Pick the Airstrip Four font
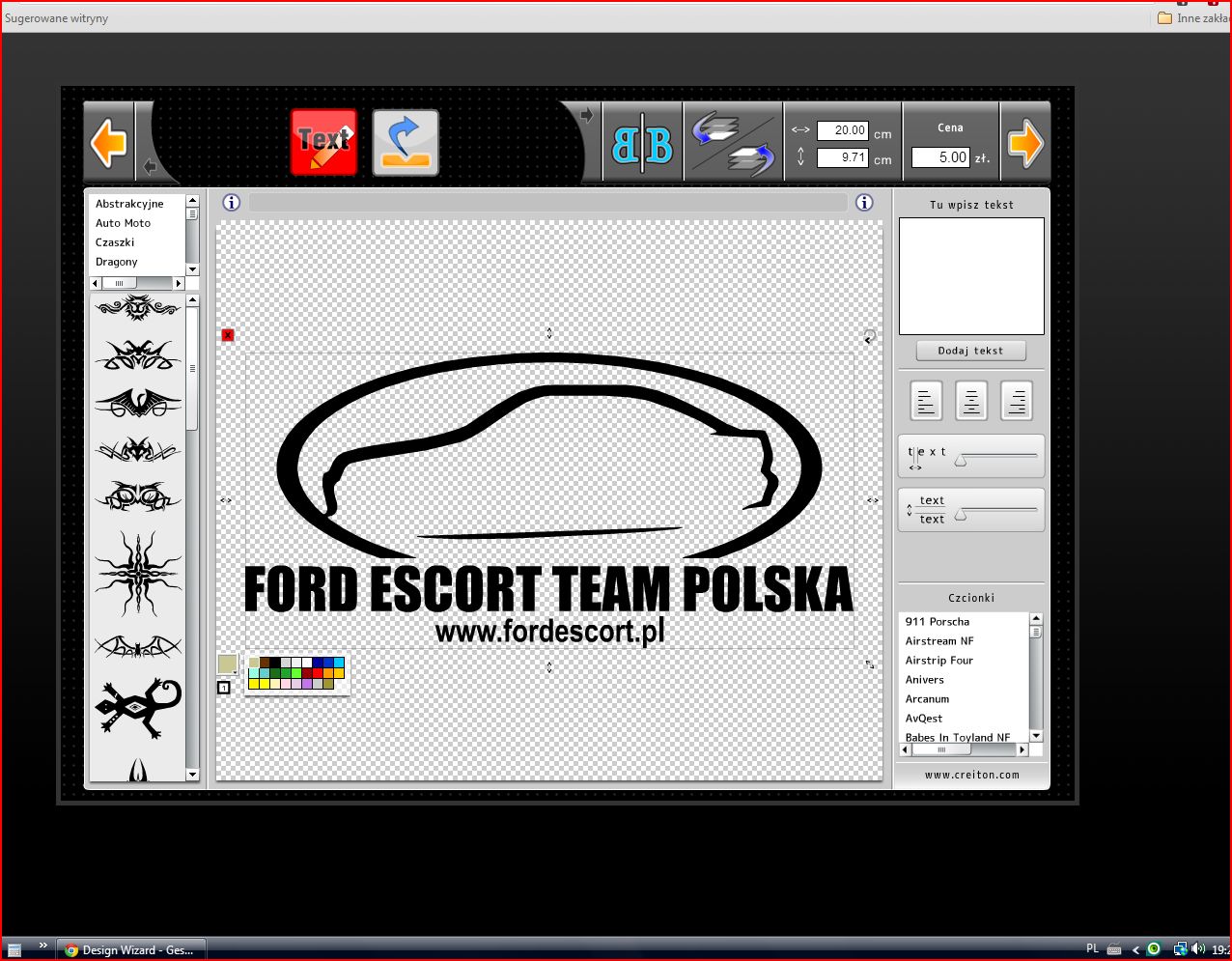 pos(938,661)
